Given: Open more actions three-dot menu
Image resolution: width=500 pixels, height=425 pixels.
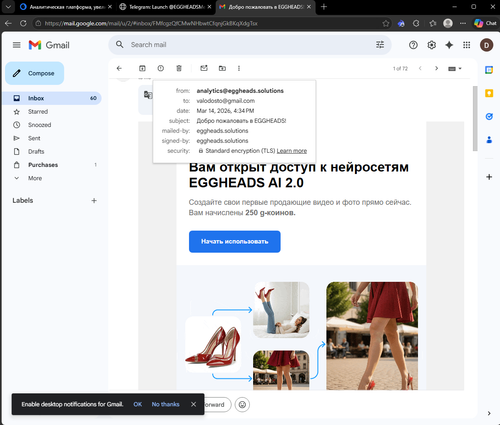Looking at the screenshot, I should (x=239, y=68).
